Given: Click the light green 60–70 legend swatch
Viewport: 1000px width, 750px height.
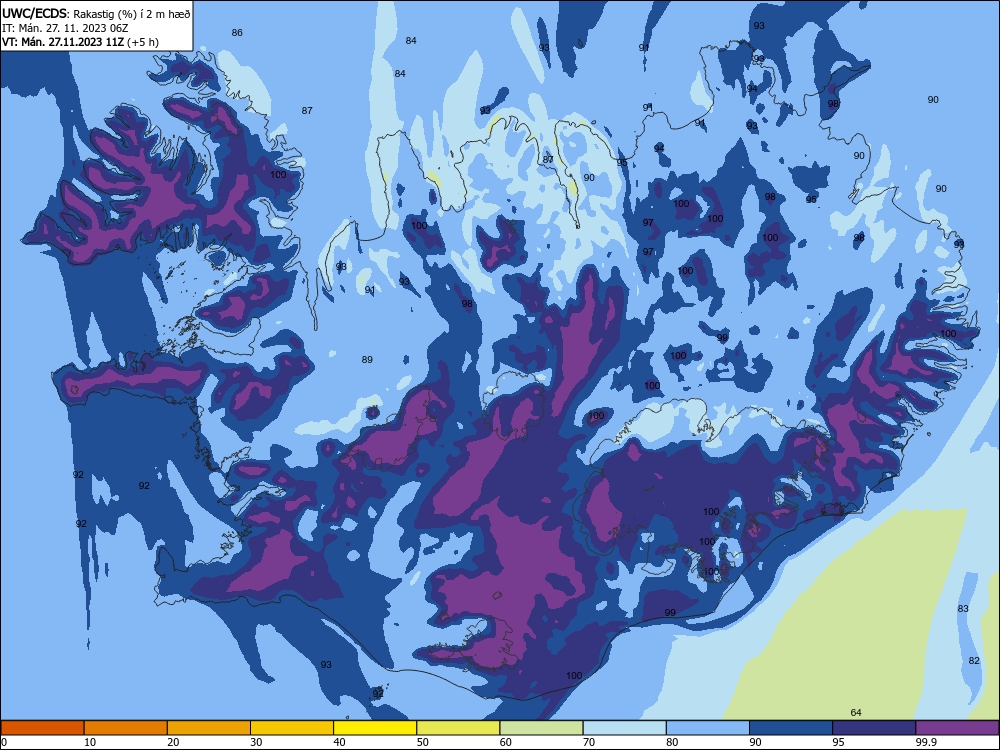Looking at the screenshot, I should tap(541, 728).
